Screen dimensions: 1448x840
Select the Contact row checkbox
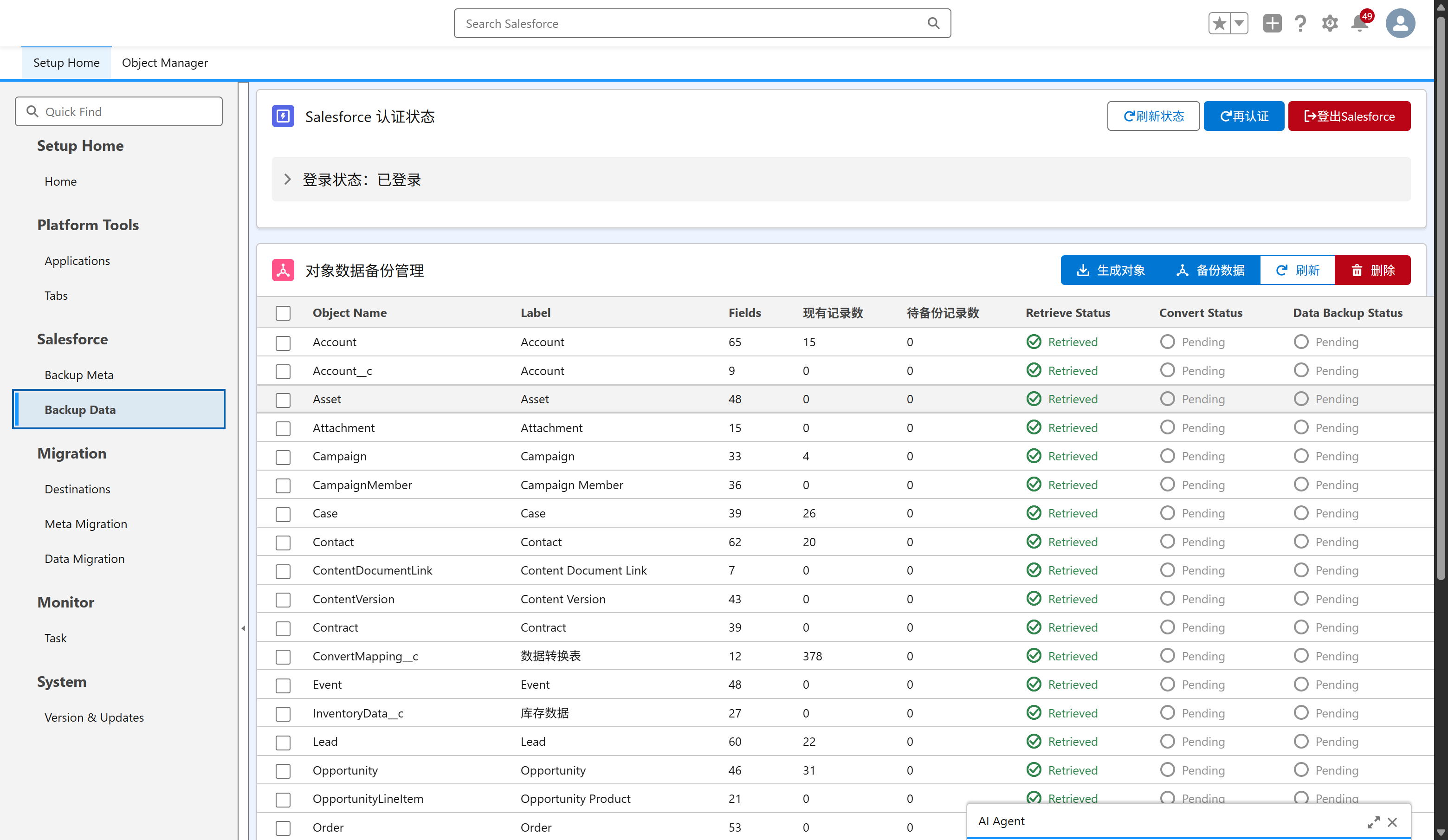point(283,543)
